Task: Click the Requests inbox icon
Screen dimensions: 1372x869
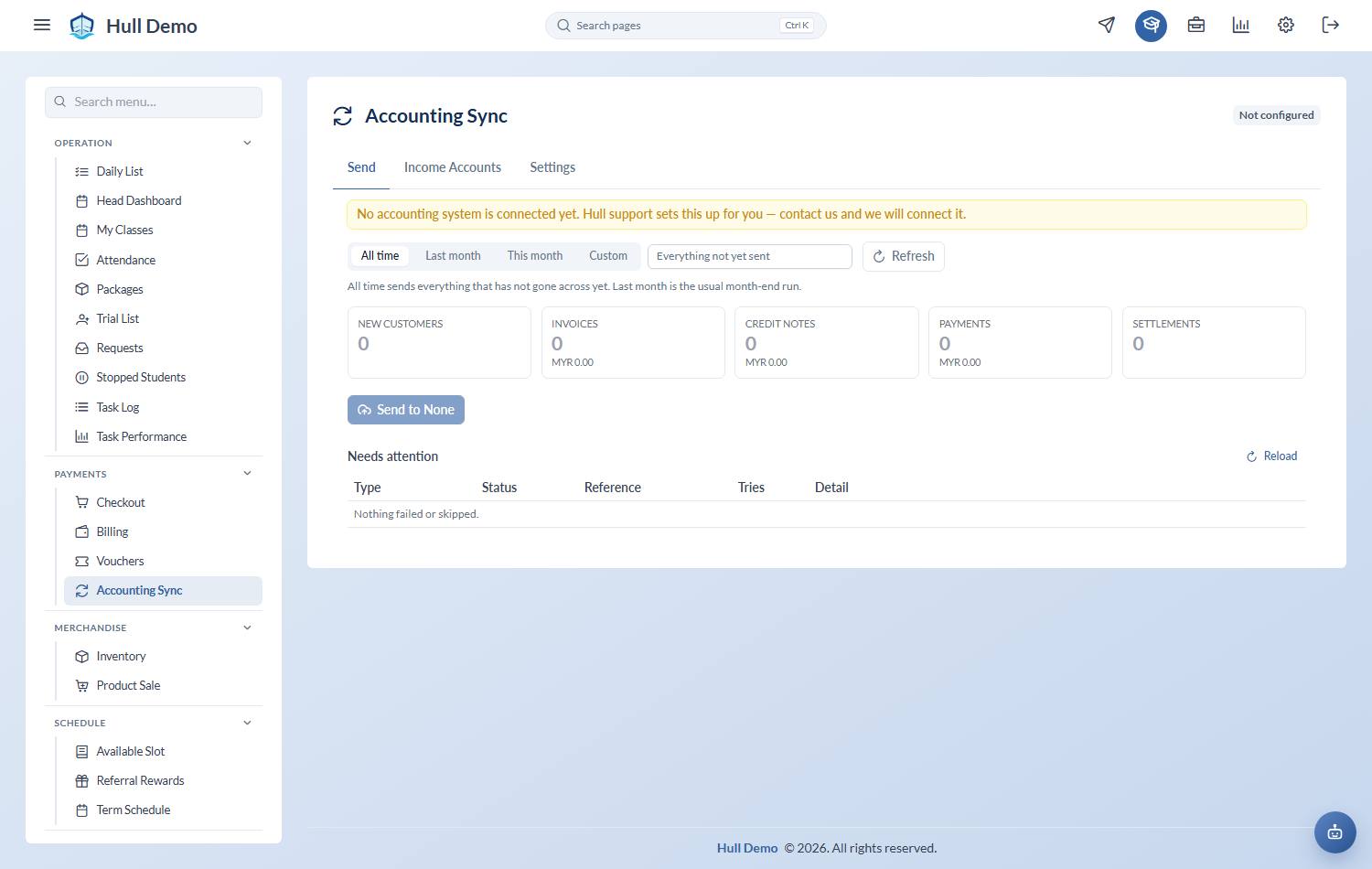Action: pyautogui.click(x=81, y=348)
